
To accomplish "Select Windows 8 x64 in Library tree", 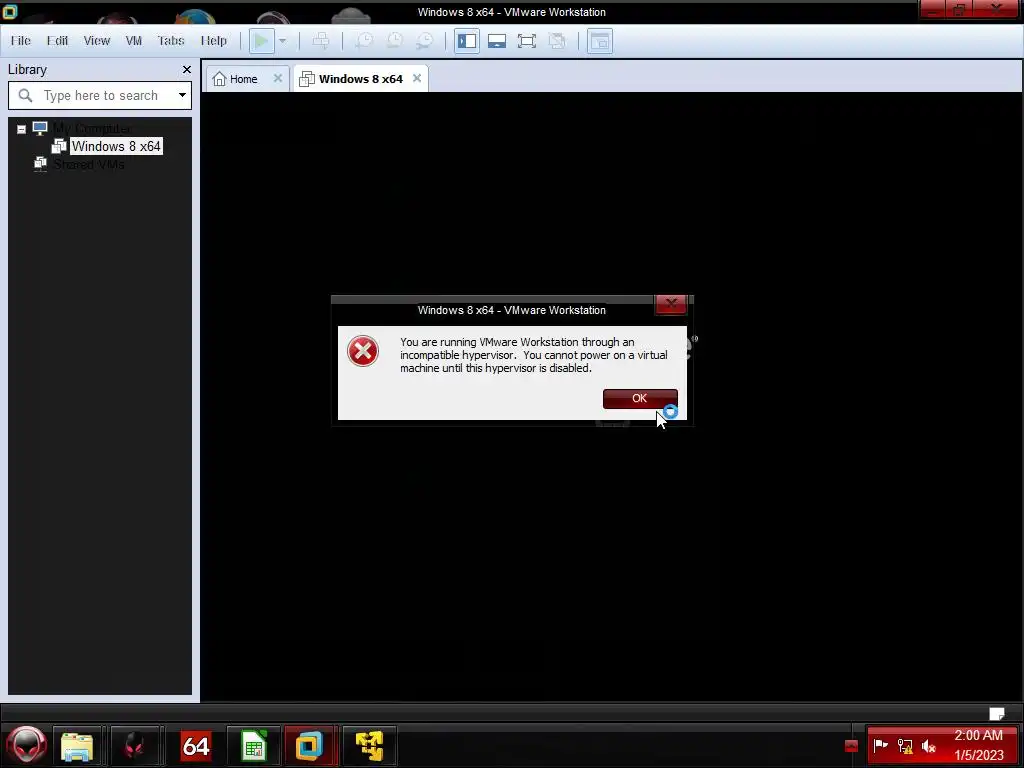I will 116,146.
